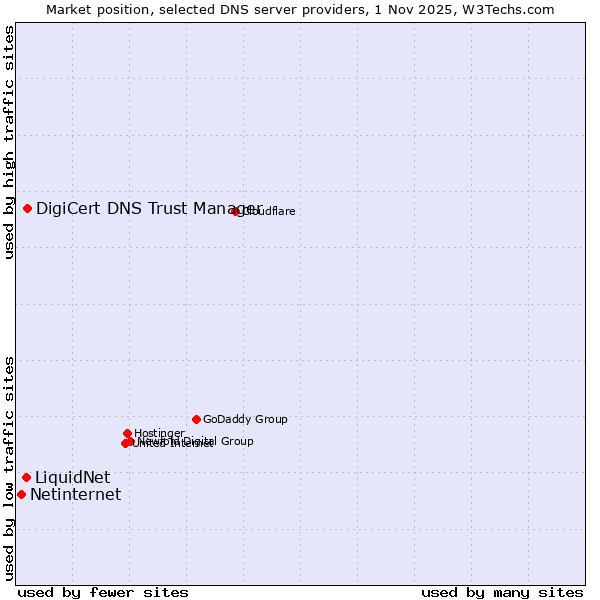Click the 'used by fewer sites' axis label
Screen dimensions: 600x600
103,592
